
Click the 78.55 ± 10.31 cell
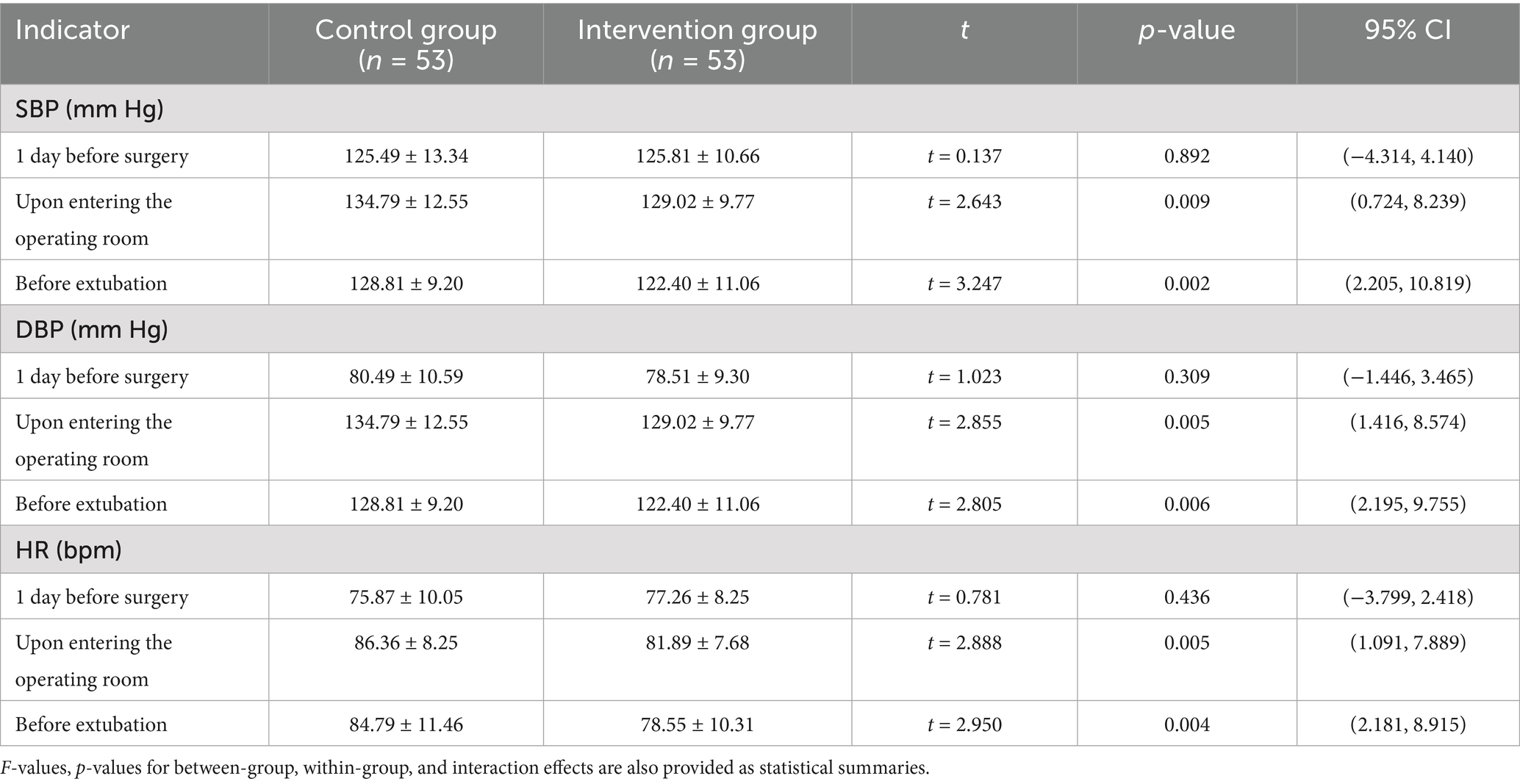(x=697, y=724)
